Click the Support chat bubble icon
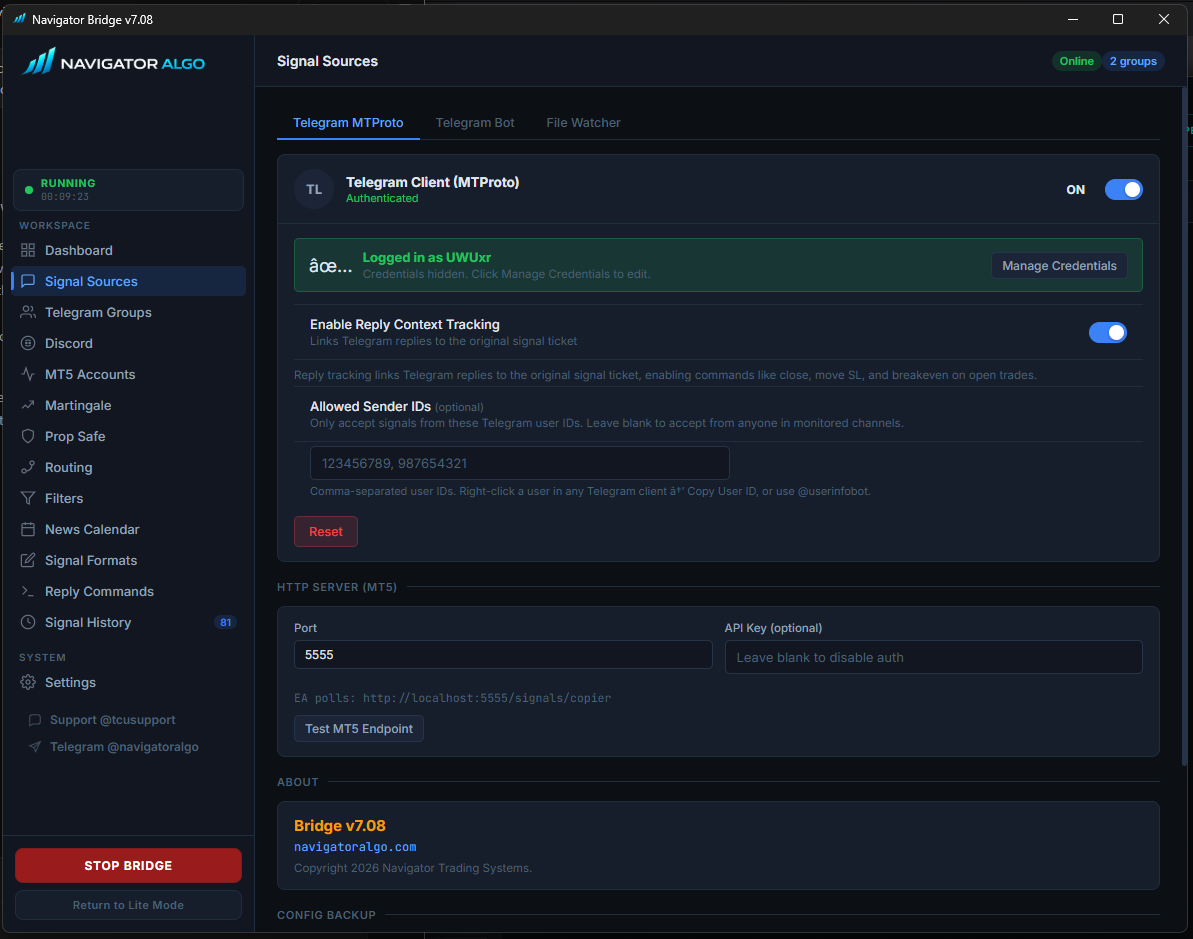The width and height of the screenshot is (1193, 939). pos(35,720)
